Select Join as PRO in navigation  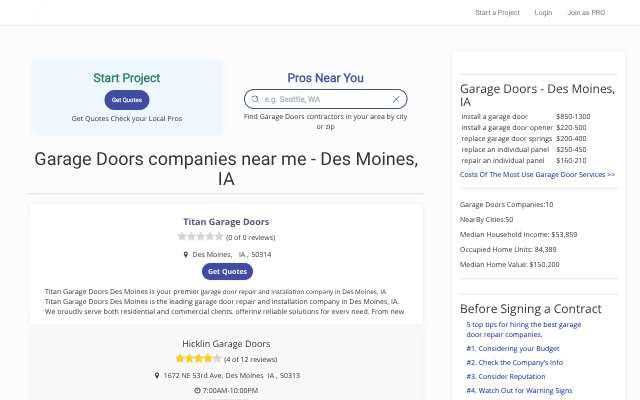click(x=586, y=13)
